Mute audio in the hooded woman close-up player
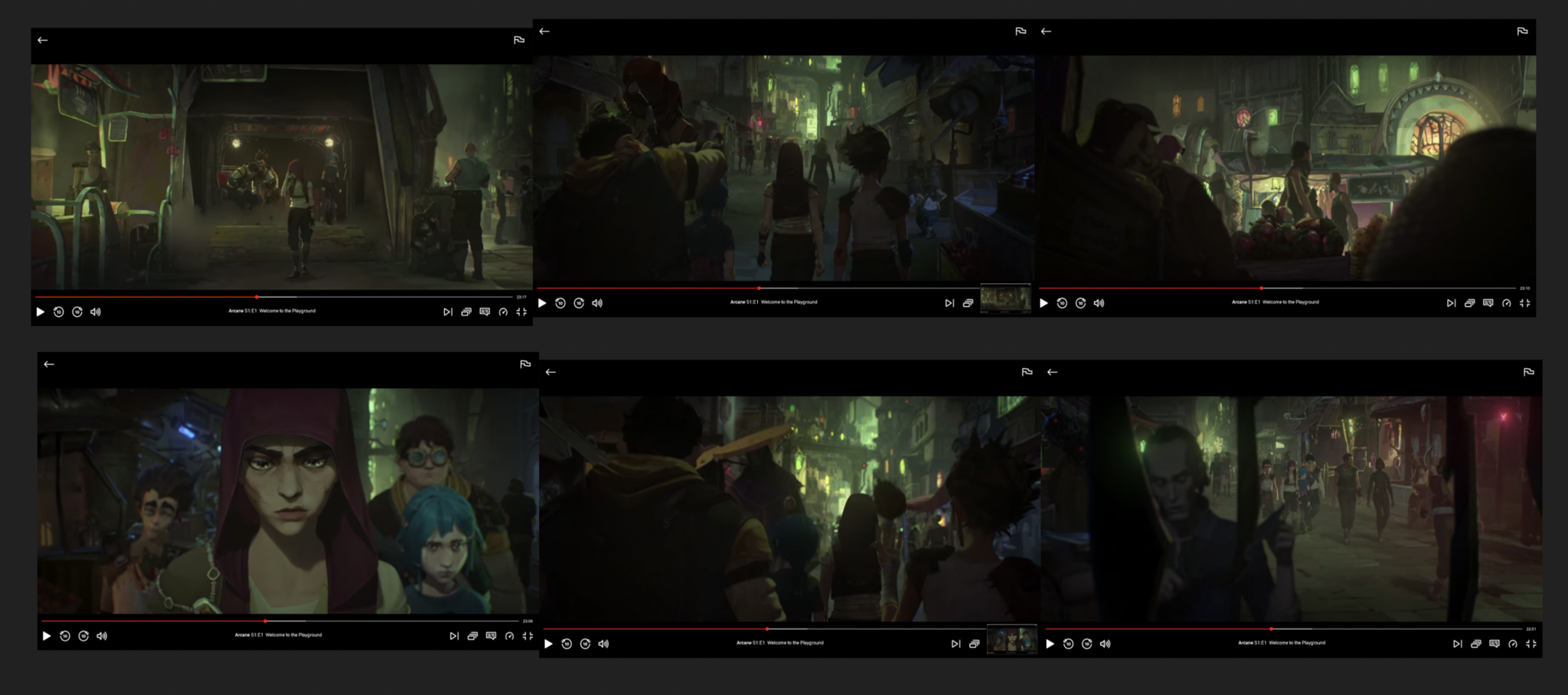 coord(102,636)
